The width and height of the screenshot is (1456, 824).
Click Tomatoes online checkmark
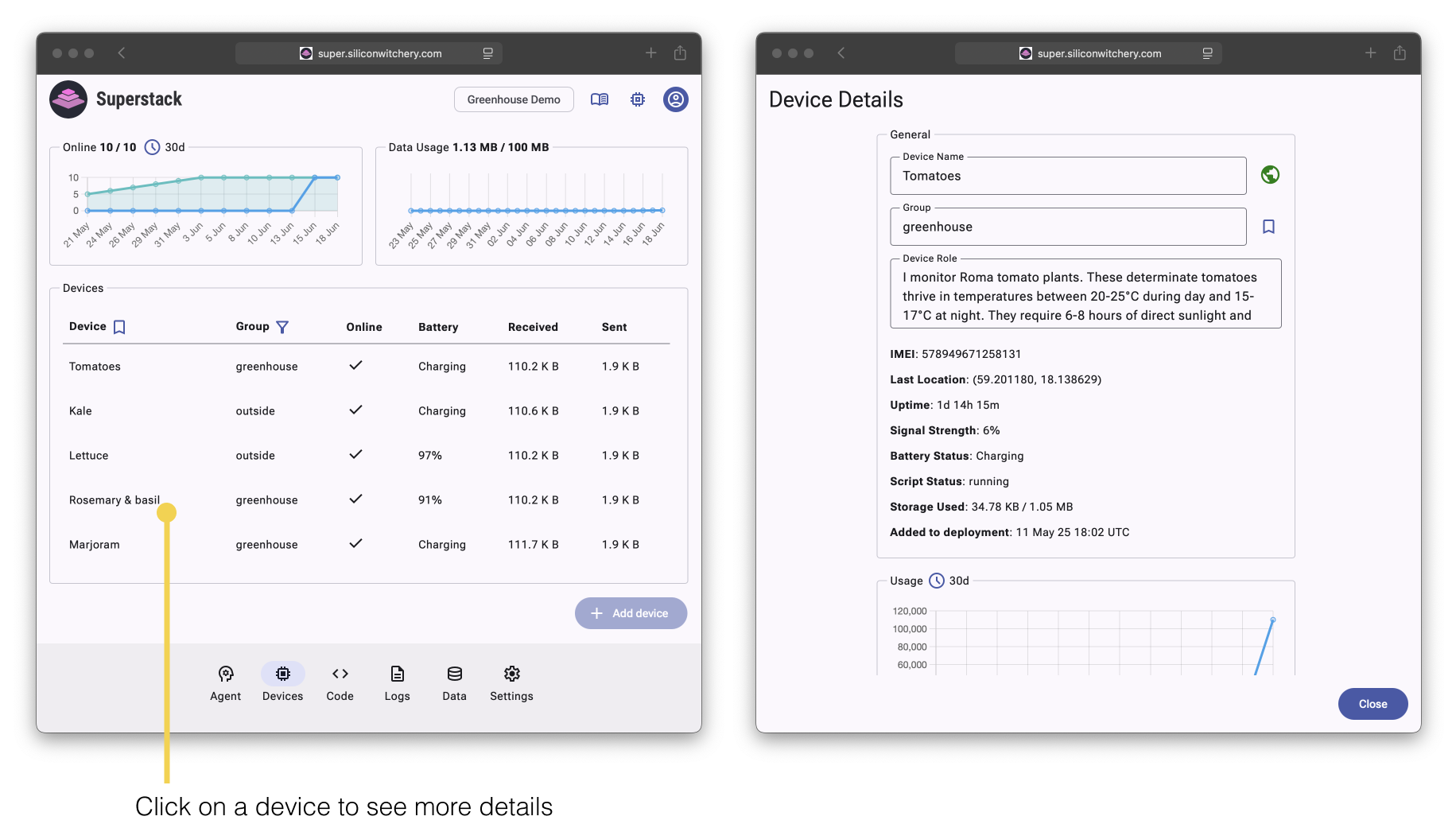[x=355, y=365]
